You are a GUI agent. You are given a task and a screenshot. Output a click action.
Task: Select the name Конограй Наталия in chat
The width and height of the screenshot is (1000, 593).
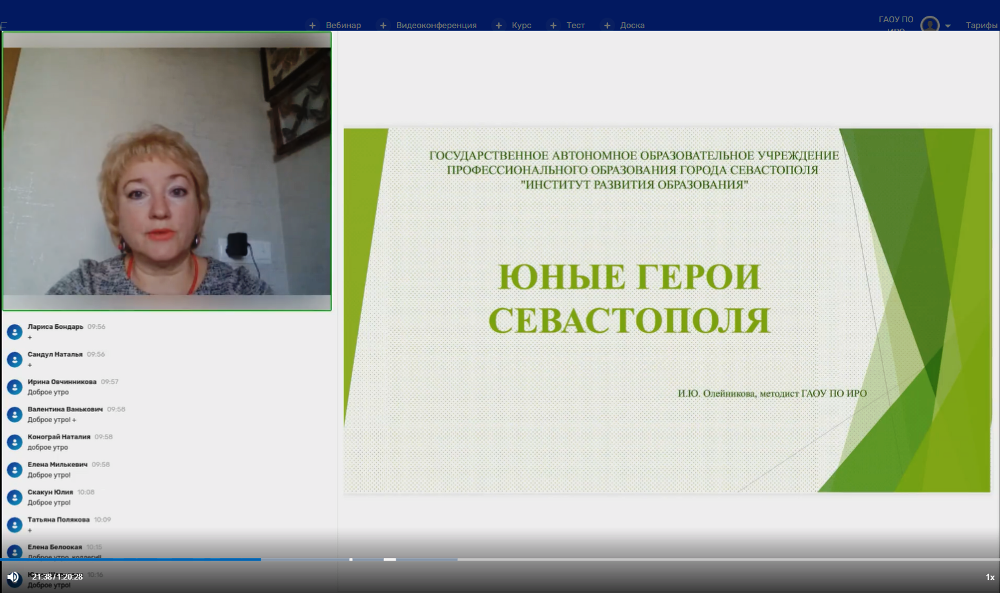[59, 437]
